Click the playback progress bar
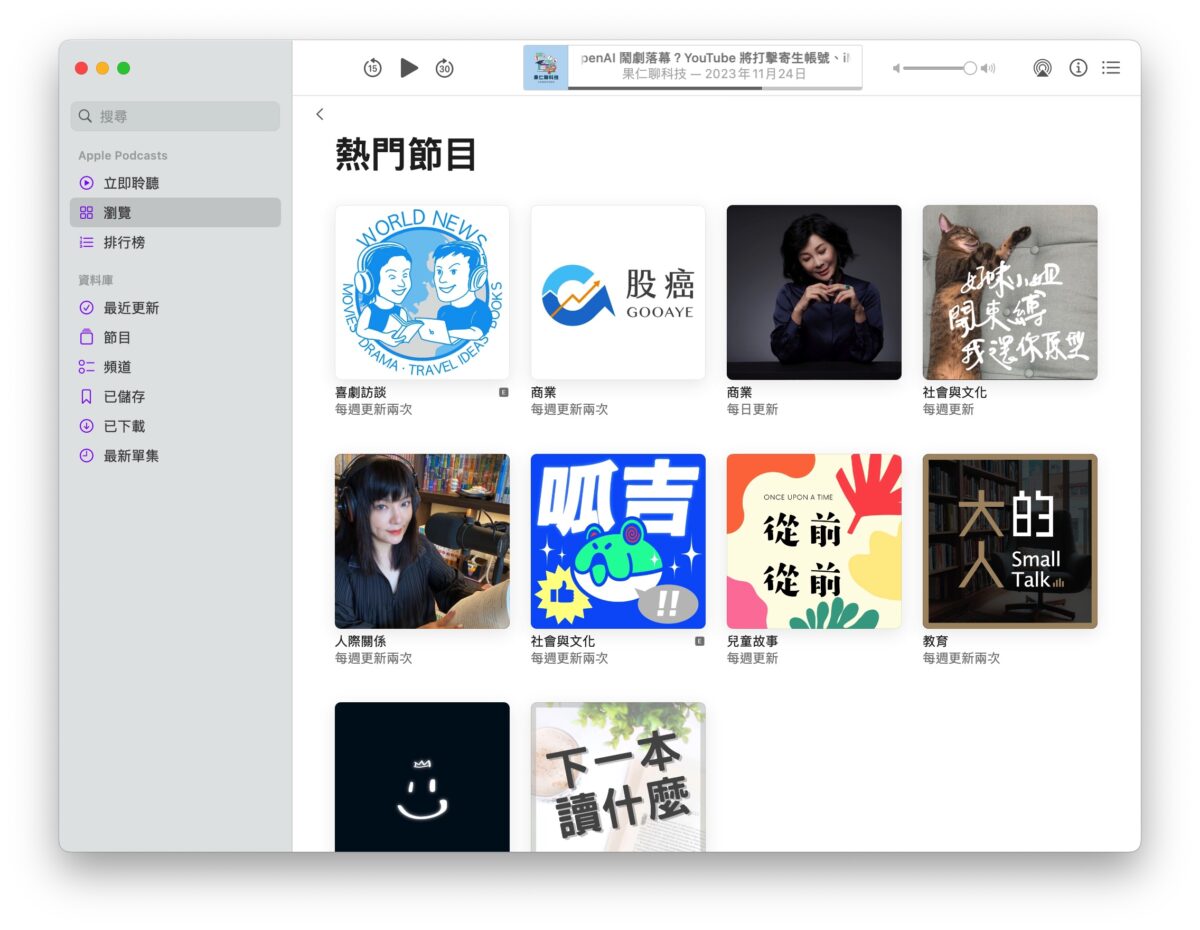 pos(715,88)
